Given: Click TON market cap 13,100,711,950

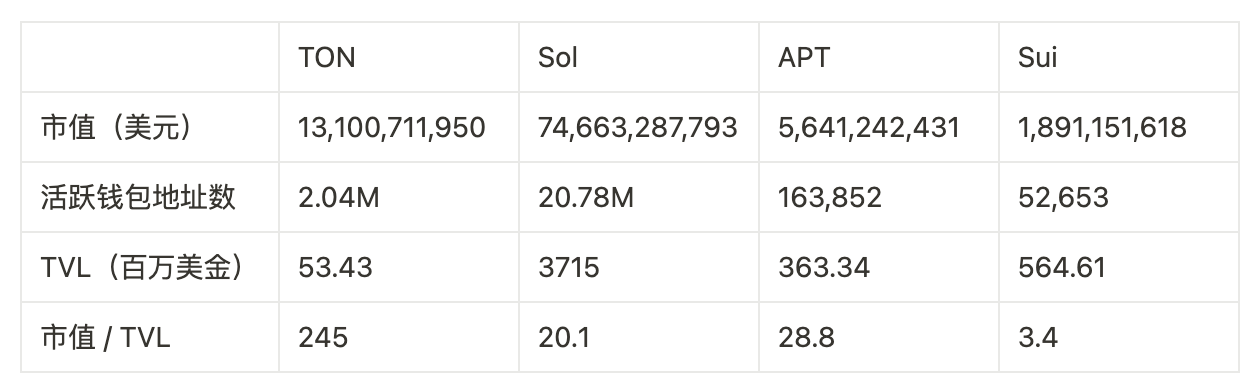Looking at the screenshot, I should click(x=392, y=128).
